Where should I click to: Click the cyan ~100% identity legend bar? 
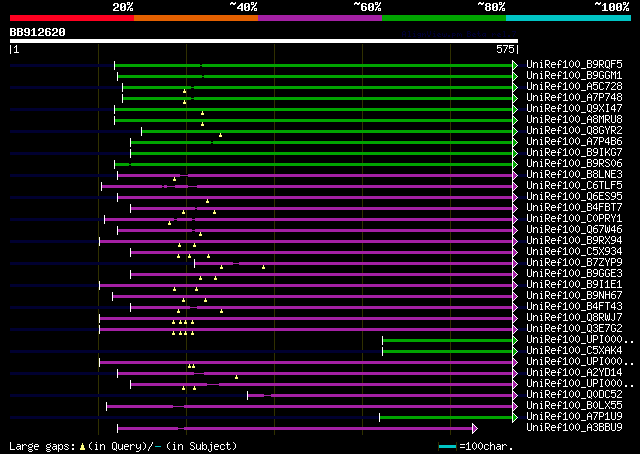click(569, 18)
